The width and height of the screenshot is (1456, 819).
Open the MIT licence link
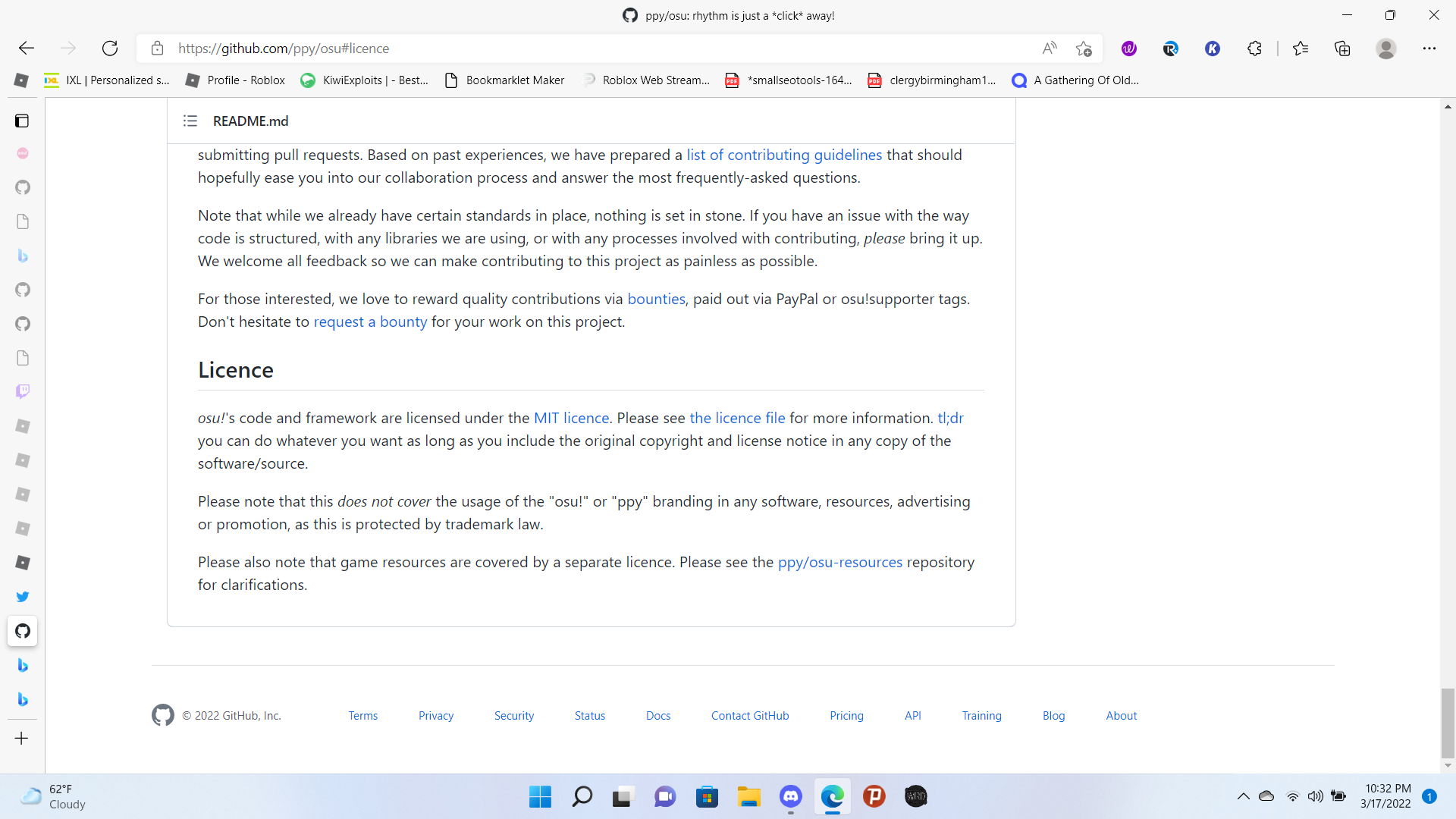(571, 418)
